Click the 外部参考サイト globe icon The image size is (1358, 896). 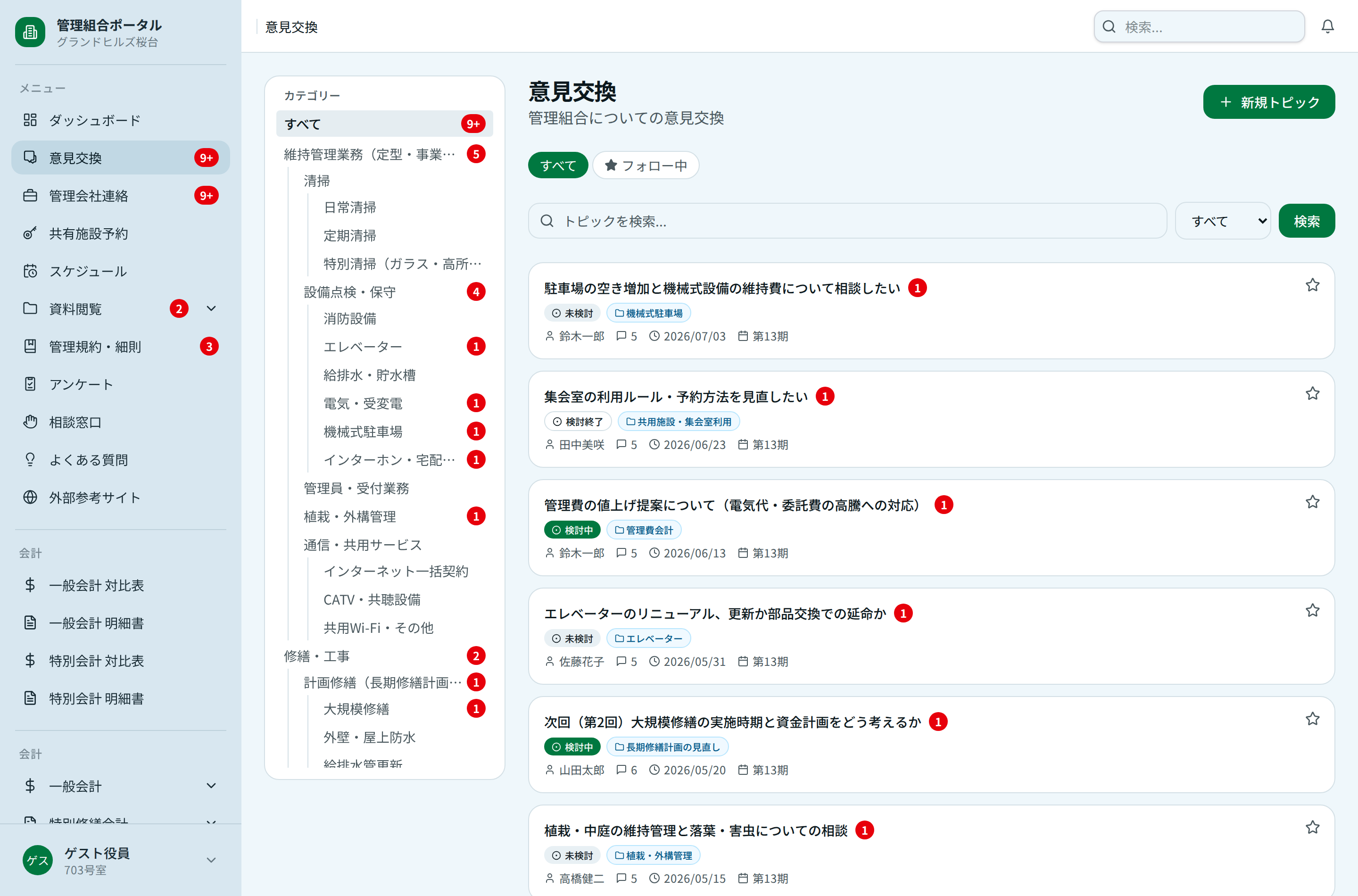(30, 497)
